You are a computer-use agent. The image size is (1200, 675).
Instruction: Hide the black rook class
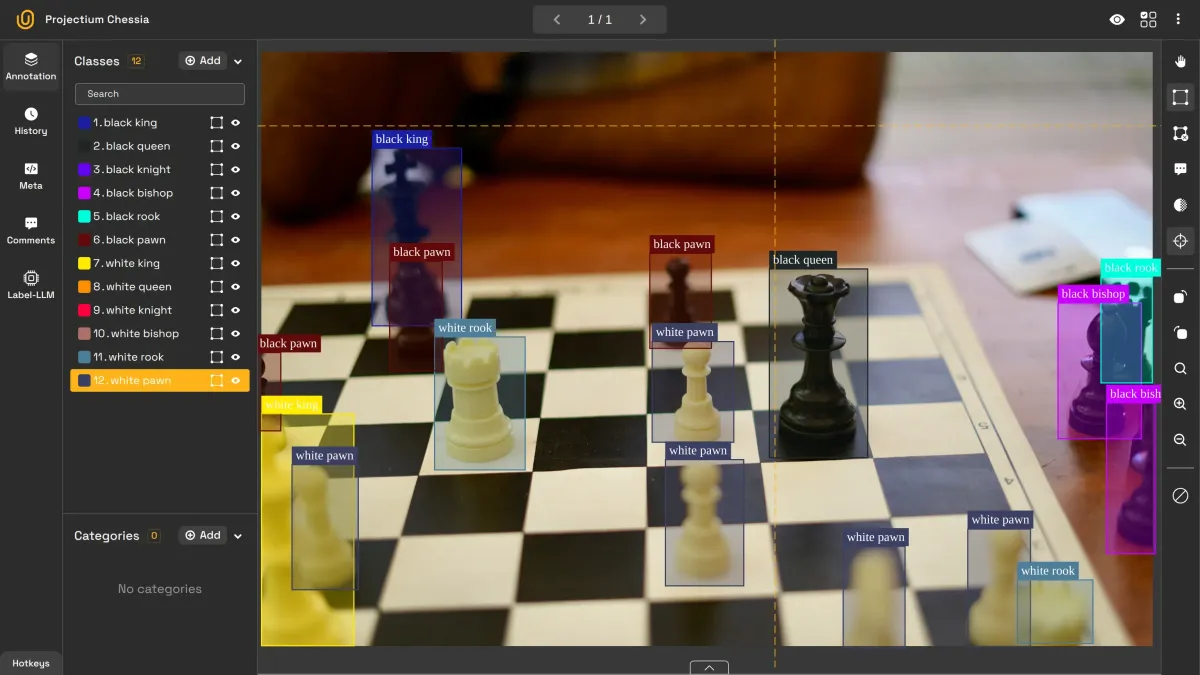tap(236, 216)
